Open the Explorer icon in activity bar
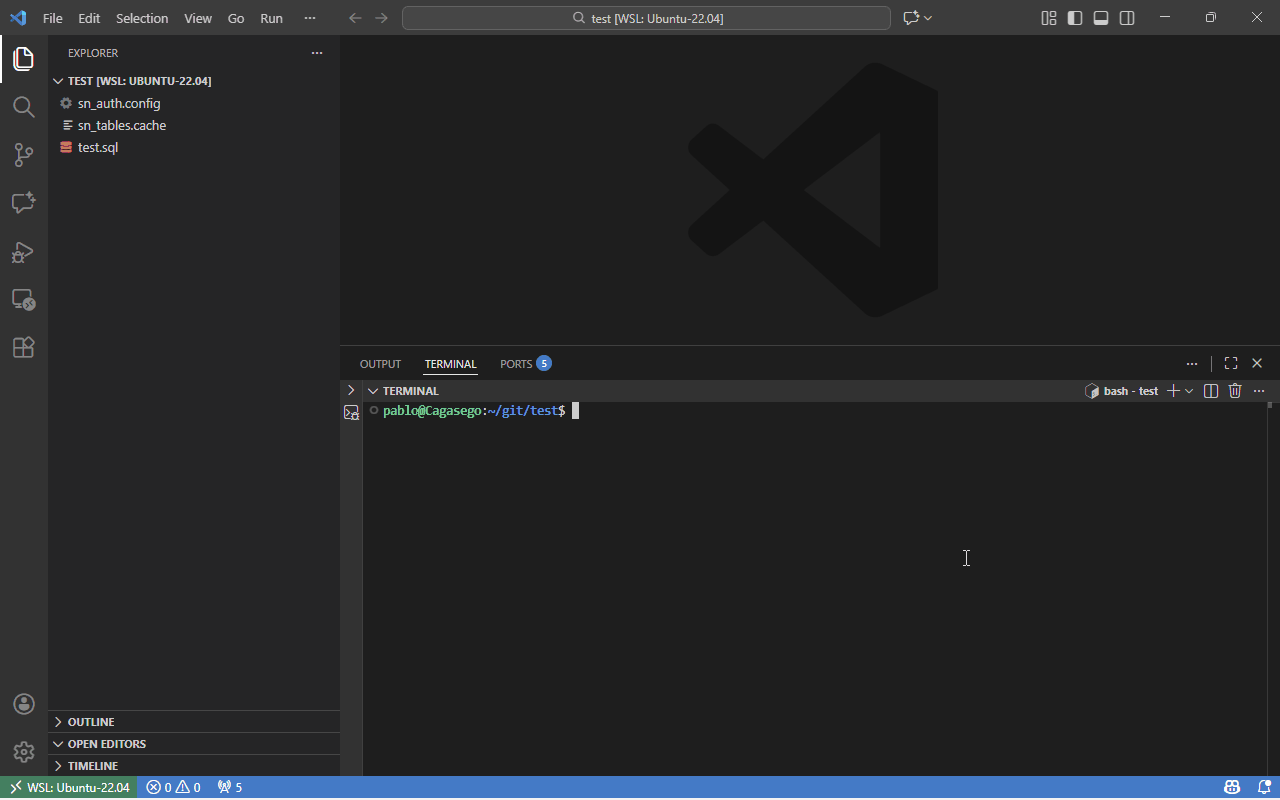The height and width of the screenshot is (800, 1280). [23, 59]
